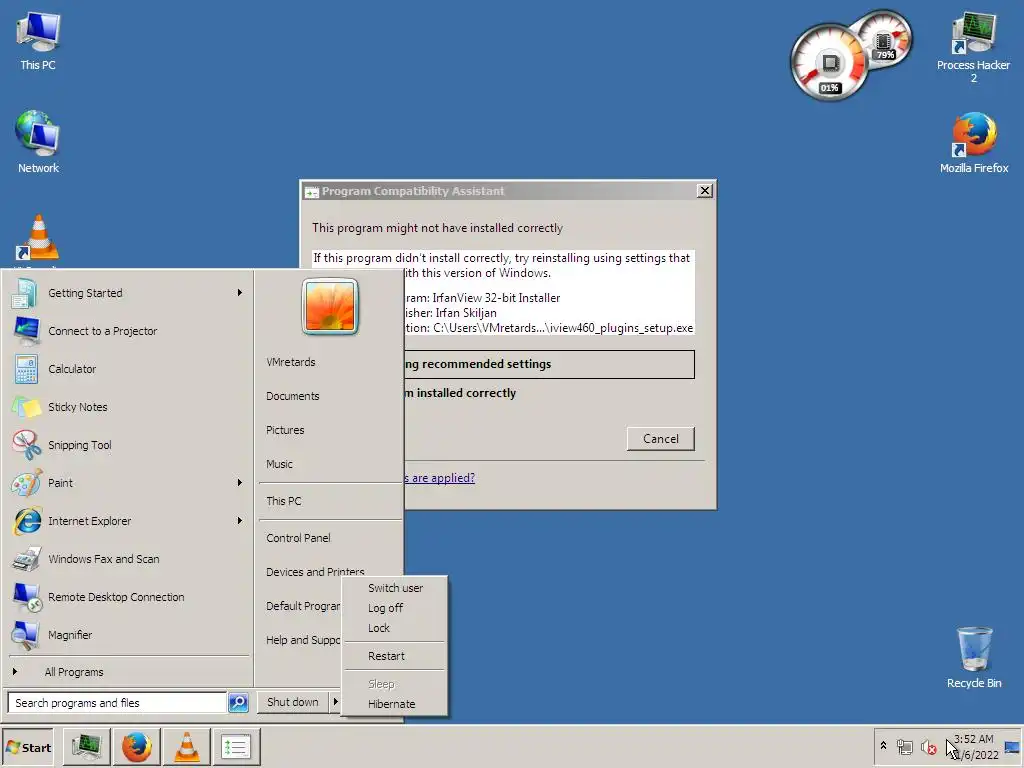Viewport: 1024px width, 768px height.
Task: Open 'settings are applied?' help link
Action: [440, 478]
